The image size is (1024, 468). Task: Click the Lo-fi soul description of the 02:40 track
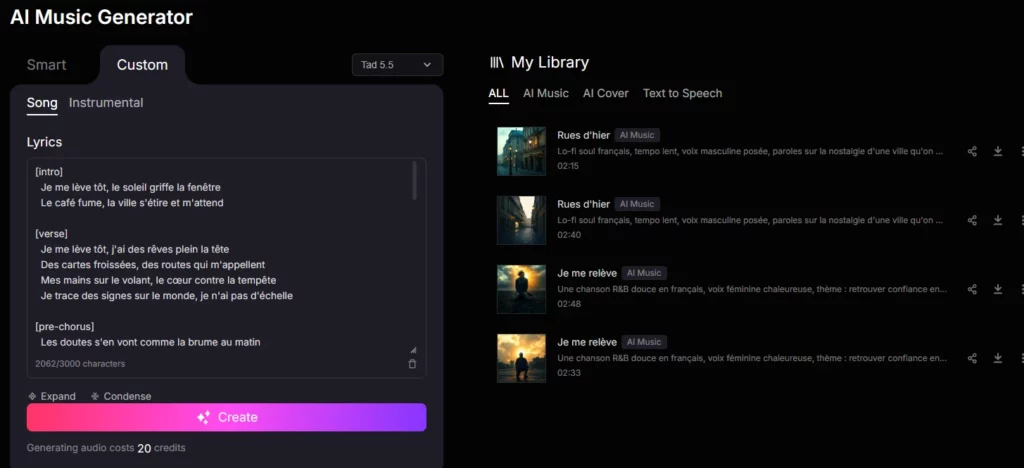point(750,221)
